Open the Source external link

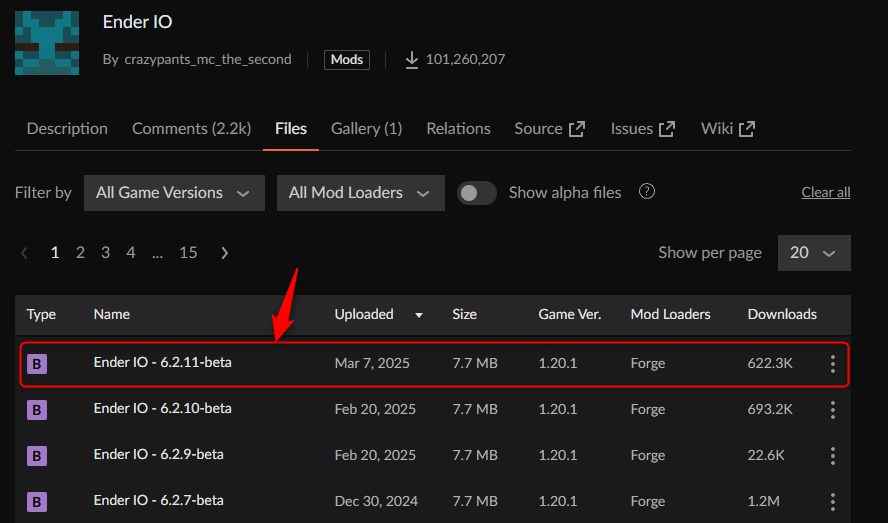coord(549,129)
